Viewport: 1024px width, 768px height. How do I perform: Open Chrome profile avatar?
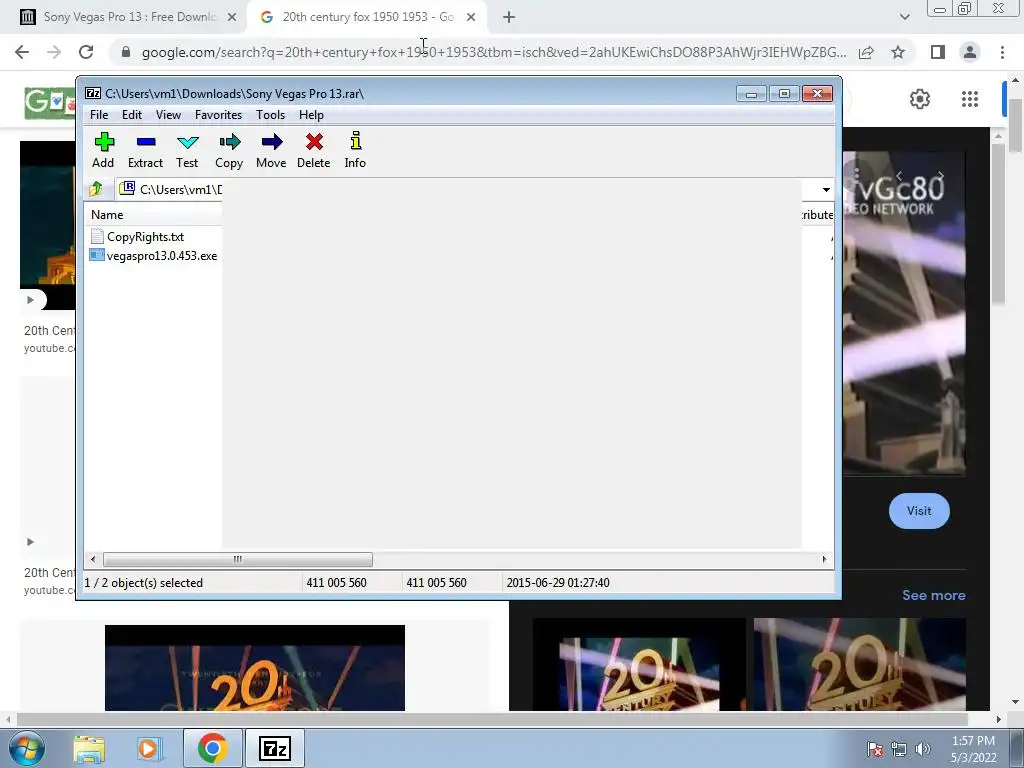970,52
